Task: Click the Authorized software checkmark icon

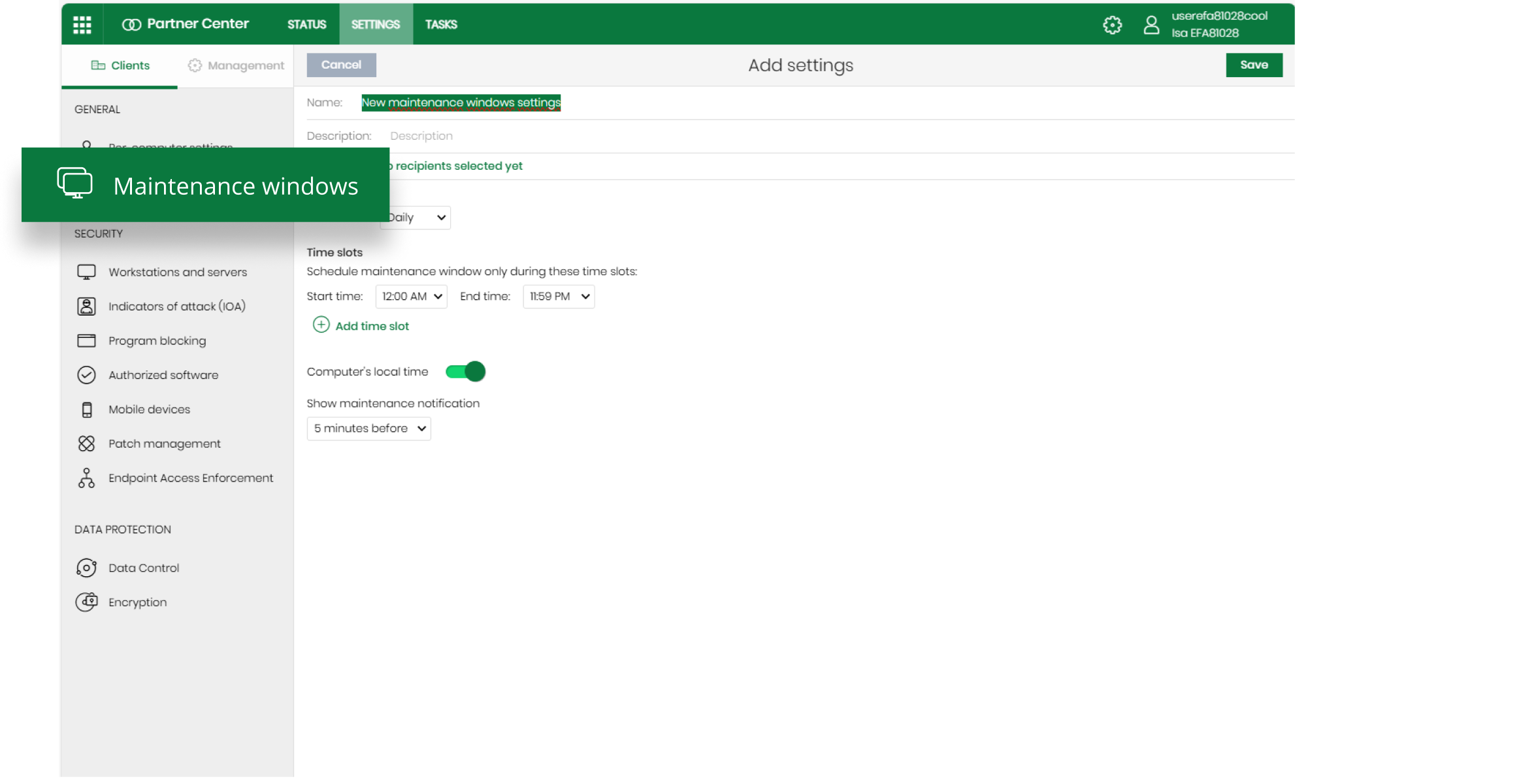Action: click(86, 375)
